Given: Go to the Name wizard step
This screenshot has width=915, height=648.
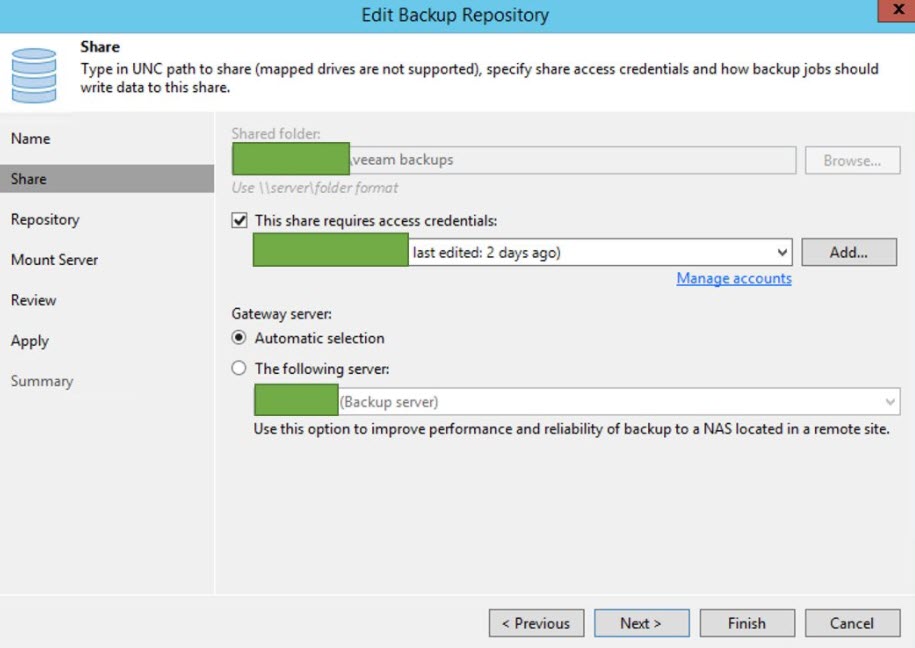Looking at the screenshot, I should (x=31, y=139).
